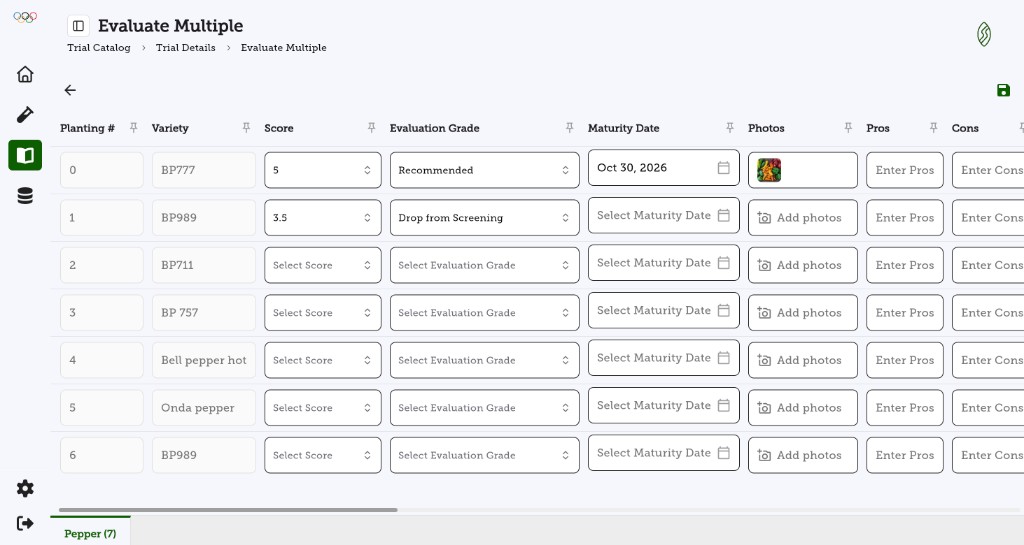Click the rings logo at top left
The height and width of the screenshot is (545, 1024).
25,18
